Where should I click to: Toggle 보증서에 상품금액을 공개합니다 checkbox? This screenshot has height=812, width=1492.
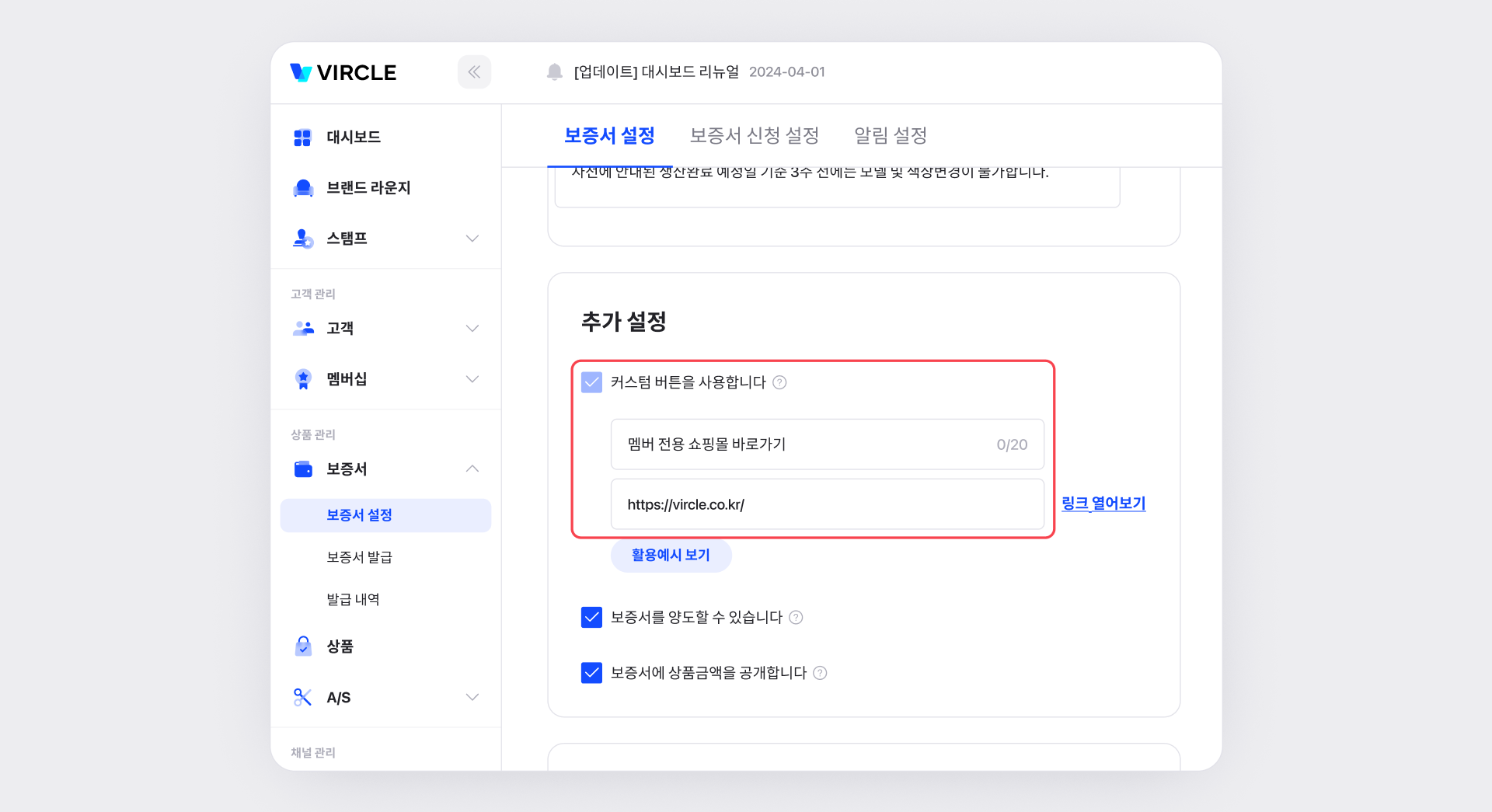pos(591,673)
